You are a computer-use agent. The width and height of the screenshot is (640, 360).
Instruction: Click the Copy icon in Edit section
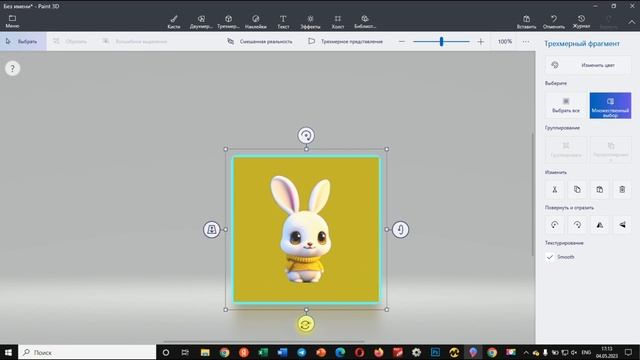[577, 189]
